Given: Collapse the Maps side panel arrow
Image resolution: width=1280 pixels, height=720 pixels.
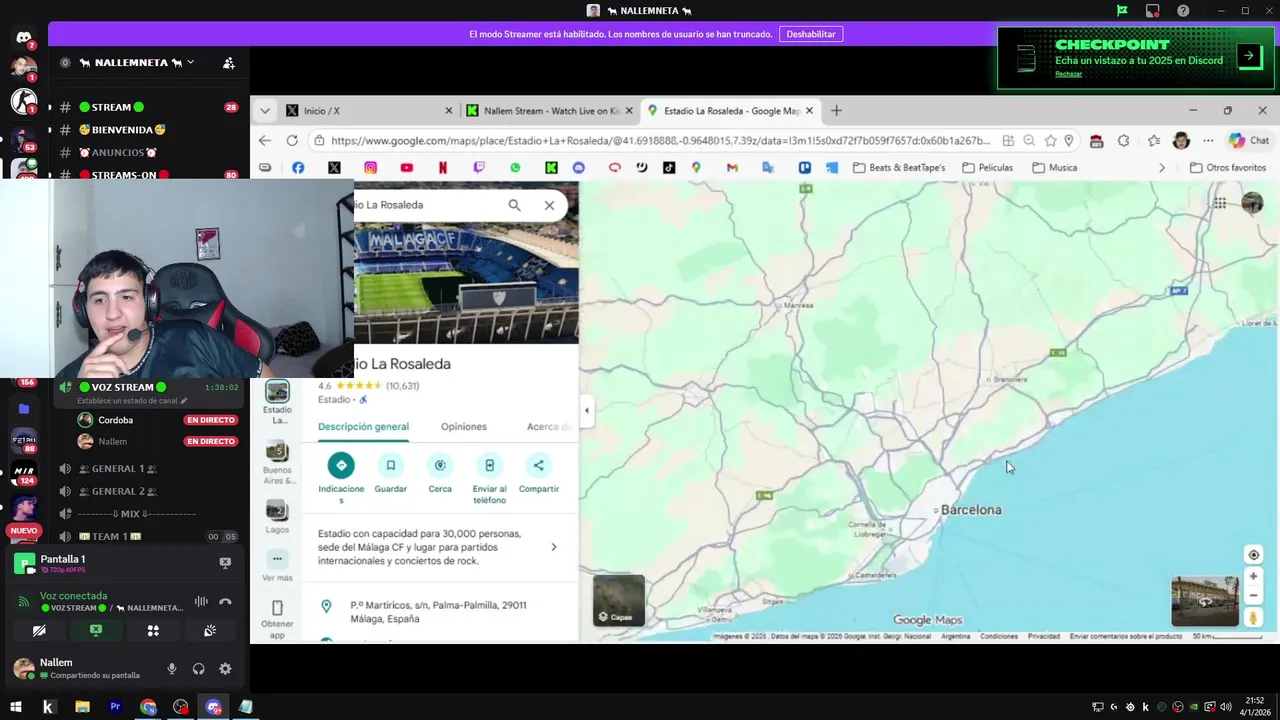Looking at the screenshot, I should (587, 410).
